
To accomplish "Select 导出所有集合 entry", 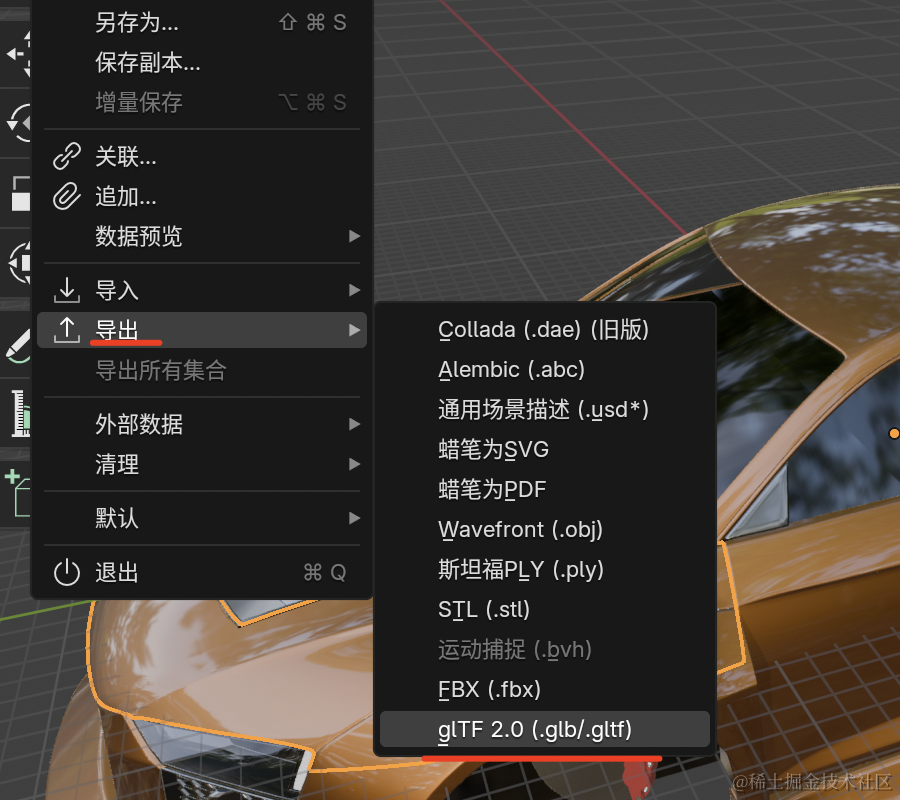I will point(201,370).
